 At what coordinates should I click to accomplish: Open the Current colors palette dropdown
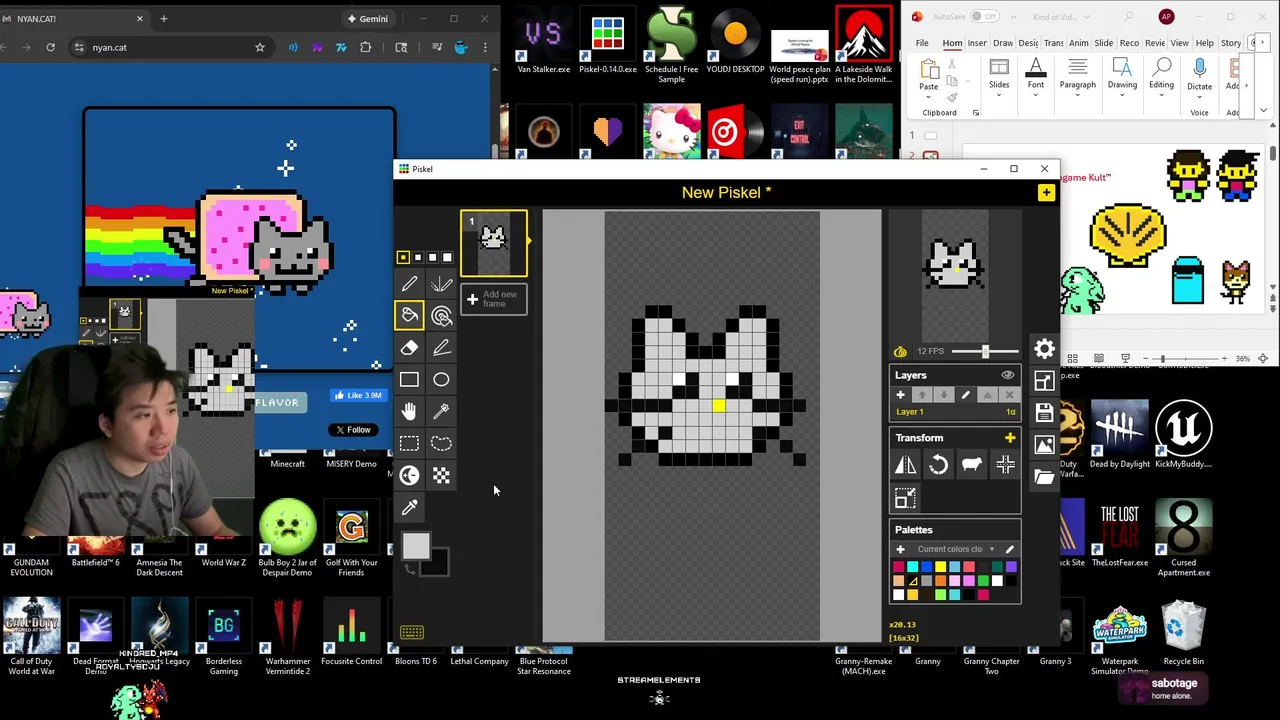click(x=955, y=549)
